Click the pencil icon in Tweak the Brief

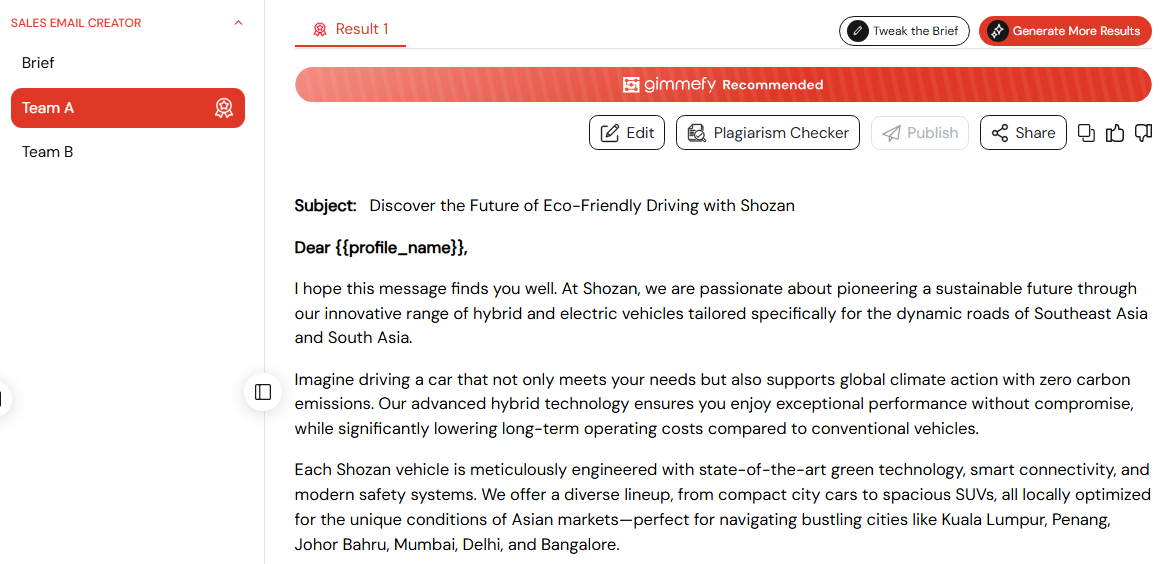pyautogui.click(x=858, y=31)
